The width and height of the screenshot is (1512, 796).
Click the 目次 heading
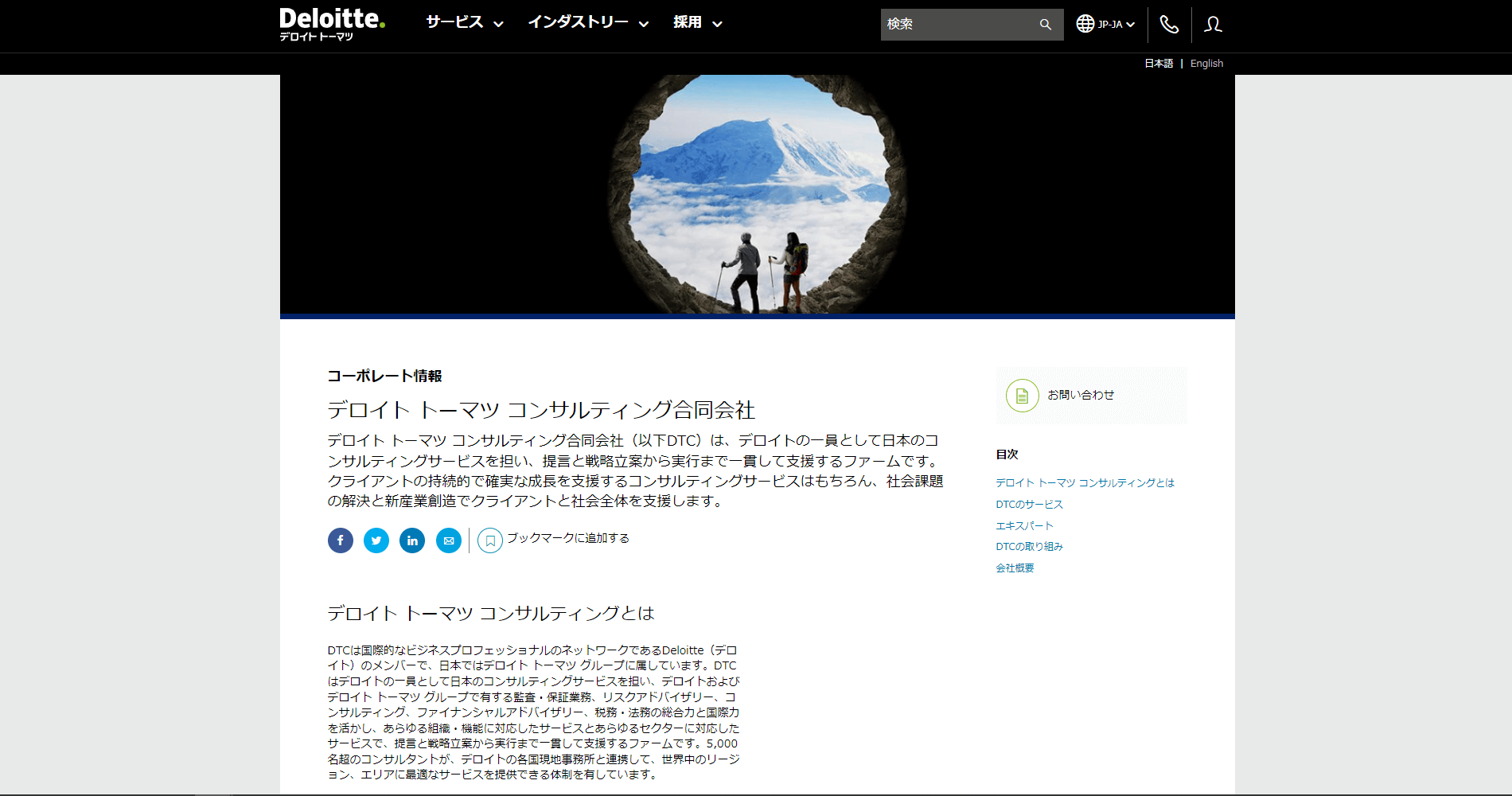coord(1007,455)
